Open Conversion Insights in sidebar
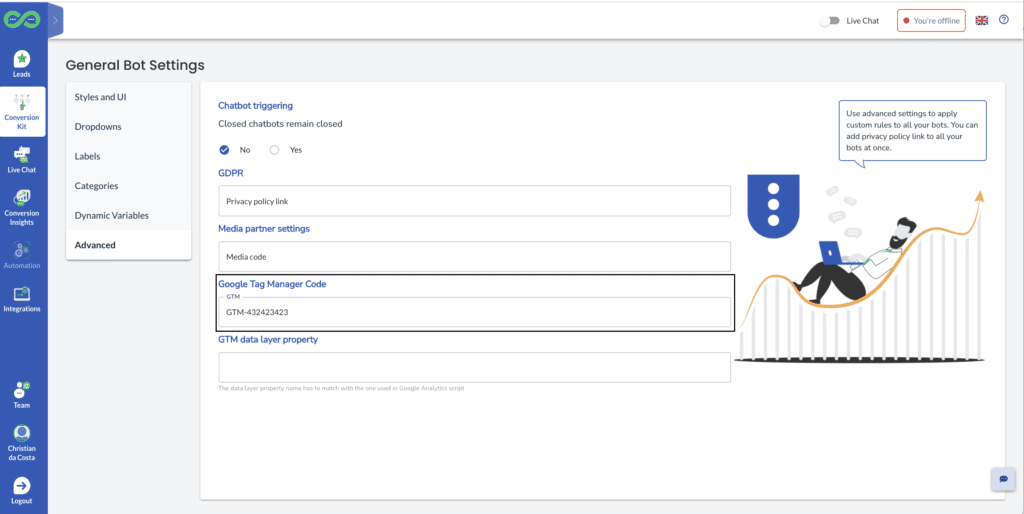The height and width of the screenshot is (514, 1024). click(x=22, y=208)
